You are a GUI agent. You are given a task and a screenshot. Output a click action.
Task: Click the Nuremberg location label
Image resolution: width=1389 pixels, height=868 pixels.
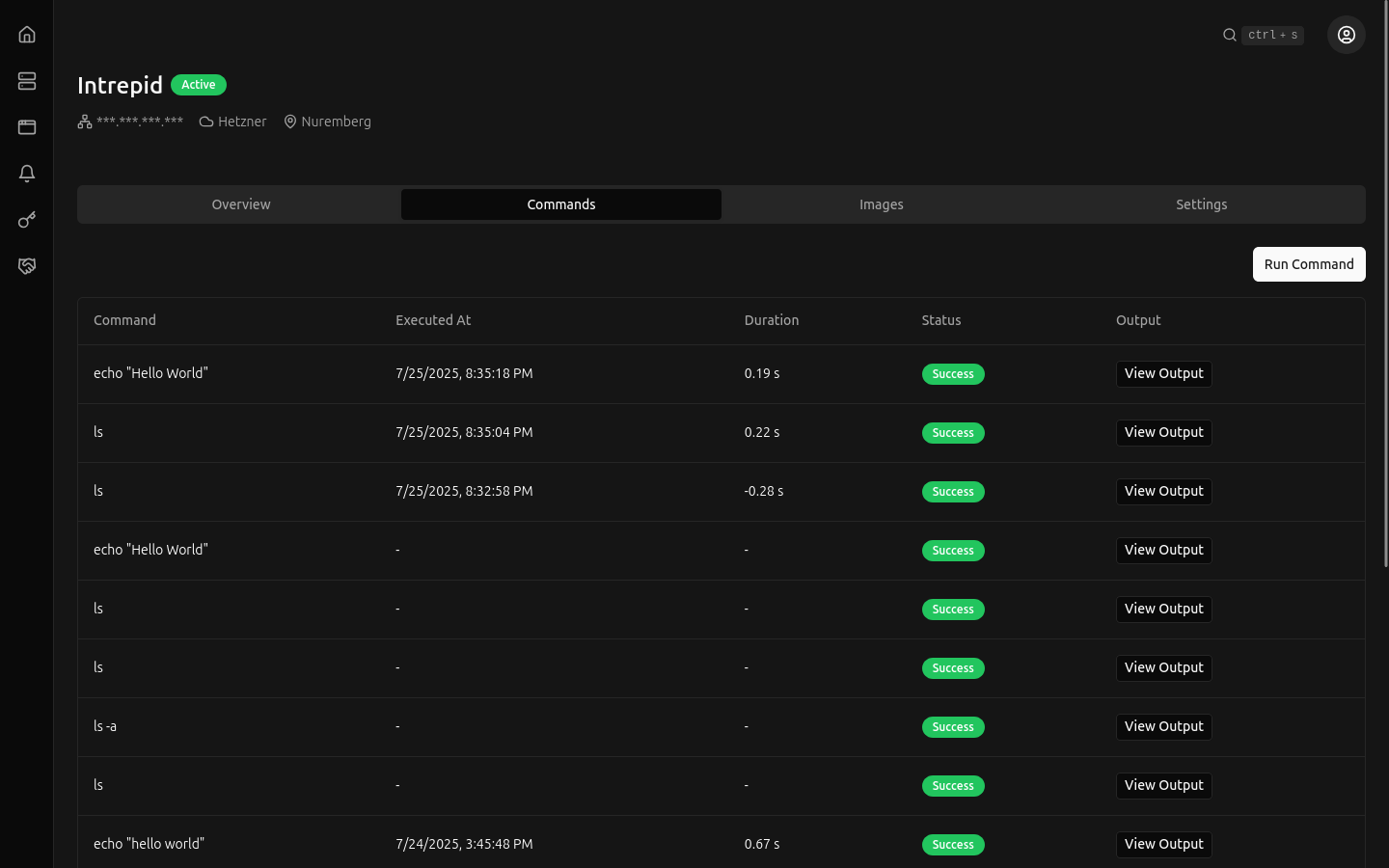(336, 122)
